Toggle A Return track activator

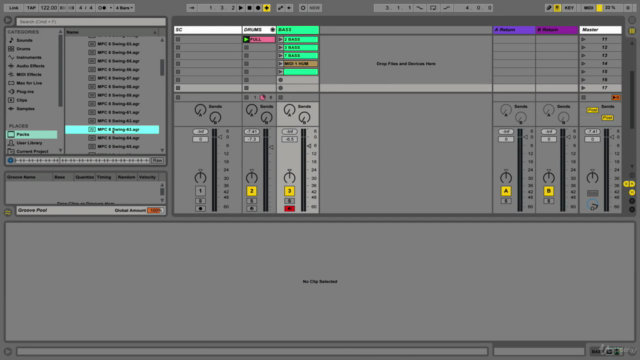[x=506, y=191]
